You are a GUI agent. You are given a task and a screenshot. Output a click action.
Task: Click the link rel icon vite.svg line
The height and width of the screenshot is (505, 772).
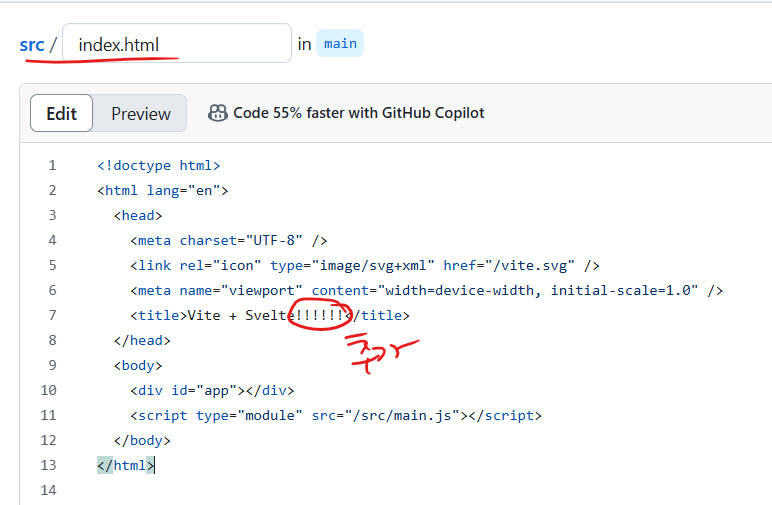365,265
